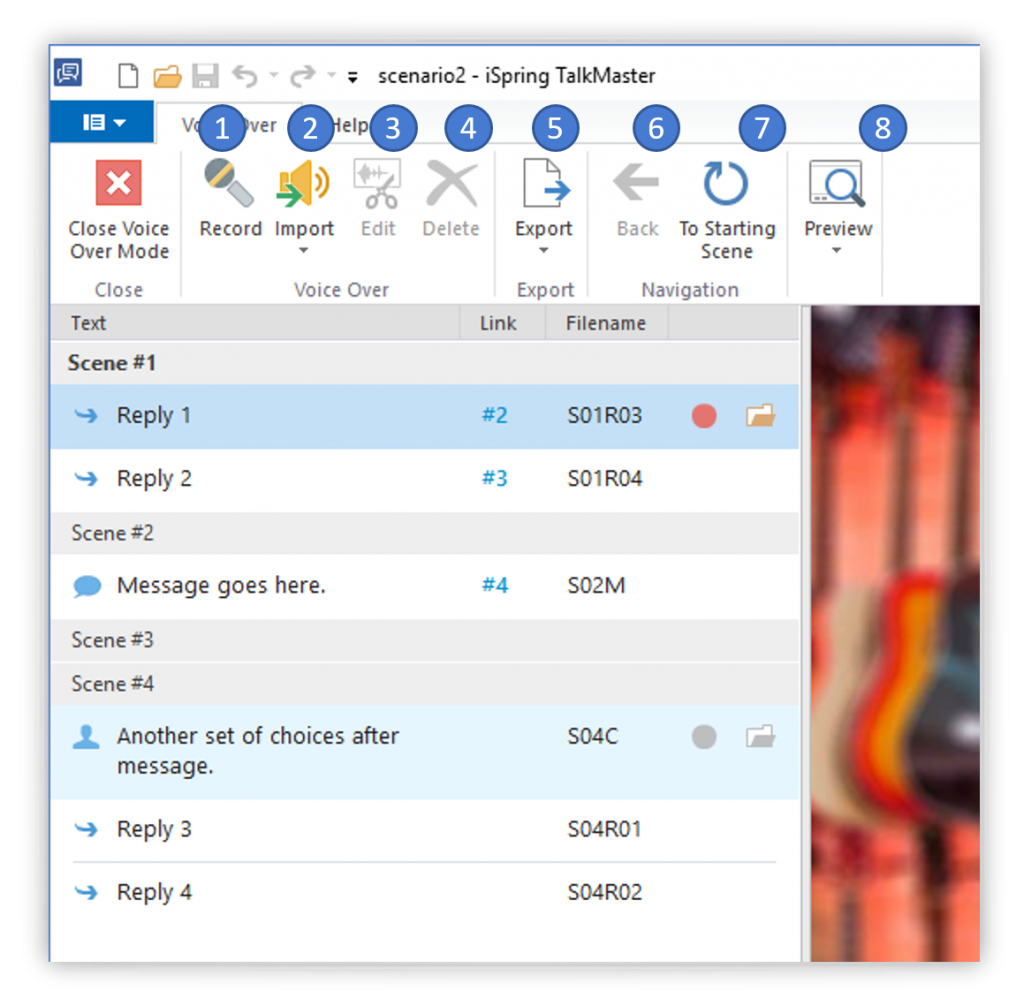The height and width of the screenshot is (1006, 1024).
Task: Click the Preview magnifier icon
Action: pos(837,184)
